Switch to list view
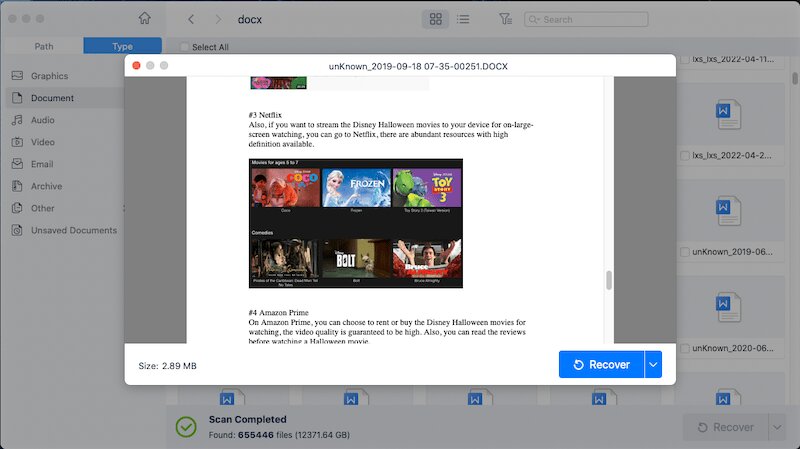 (x=463, y=19)
